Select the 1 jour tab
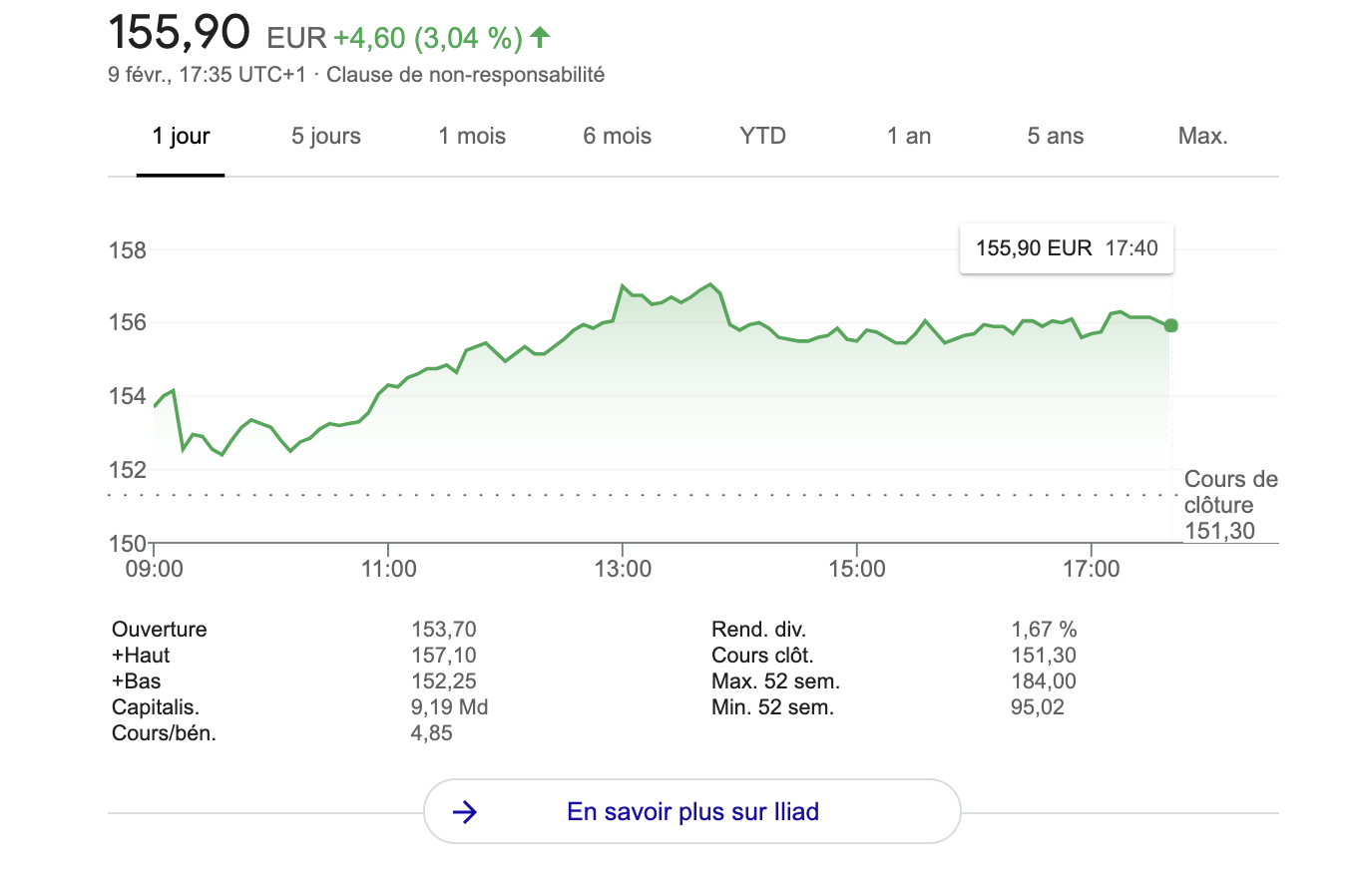The width and height of the screenshot is (1353, 896). coord(181,137)
